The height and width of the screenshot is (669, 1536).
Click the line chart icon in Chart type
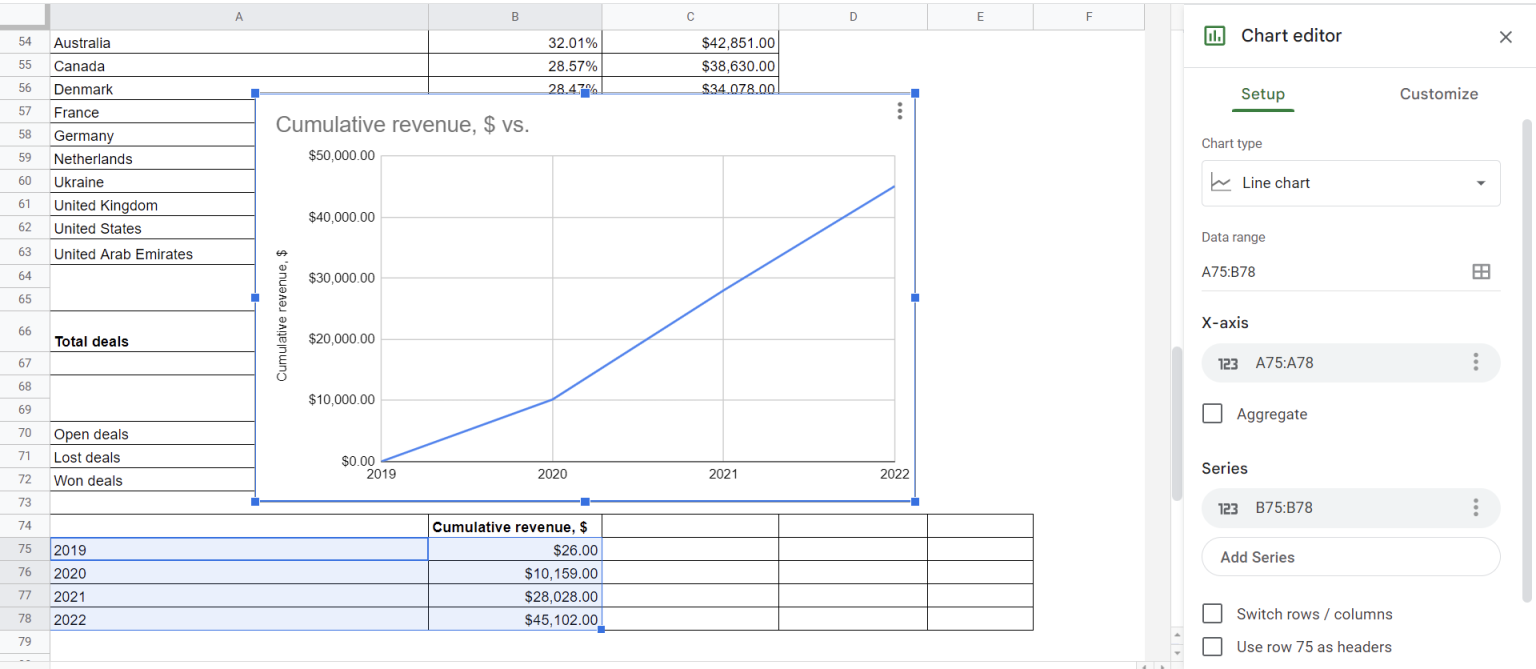point(1221,182)
